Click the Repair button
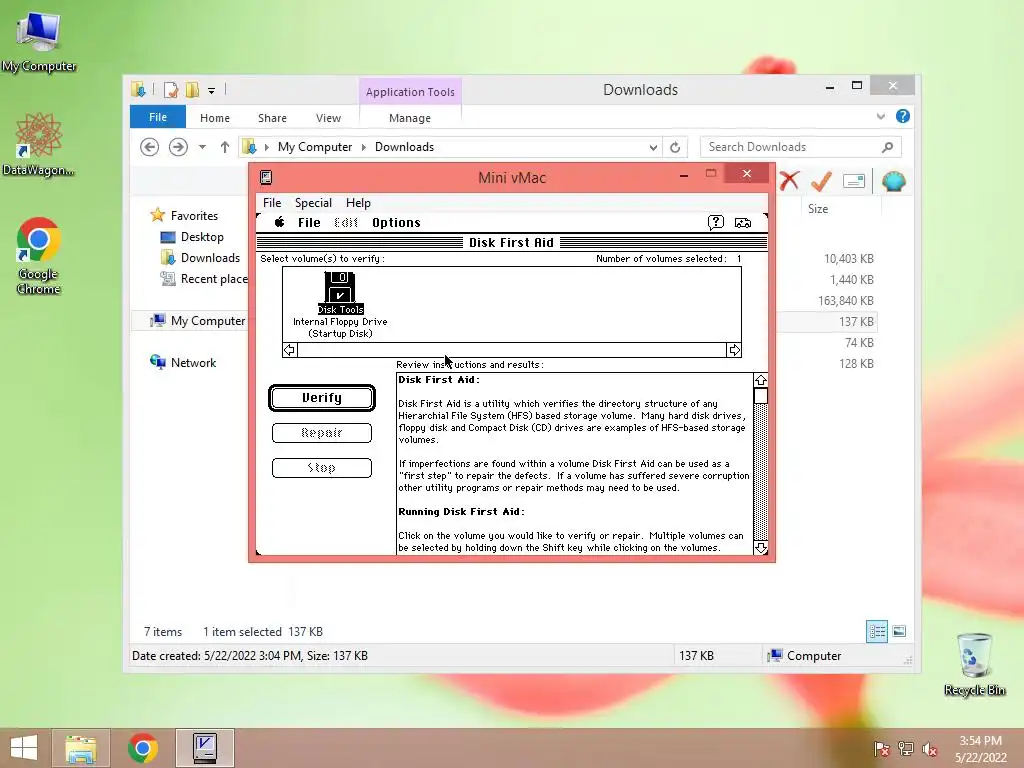1024x768 pixels. click(322, 432)
